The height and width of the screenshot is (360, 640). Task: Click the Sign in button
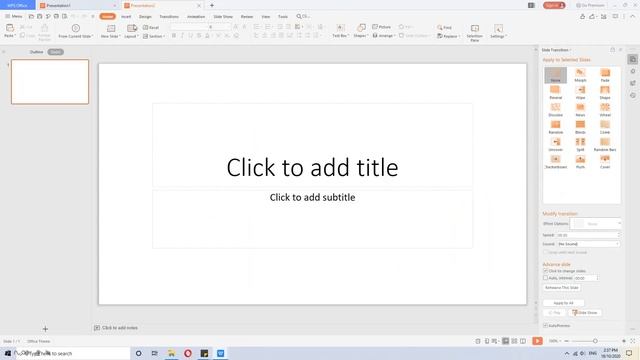pos(554,5)
